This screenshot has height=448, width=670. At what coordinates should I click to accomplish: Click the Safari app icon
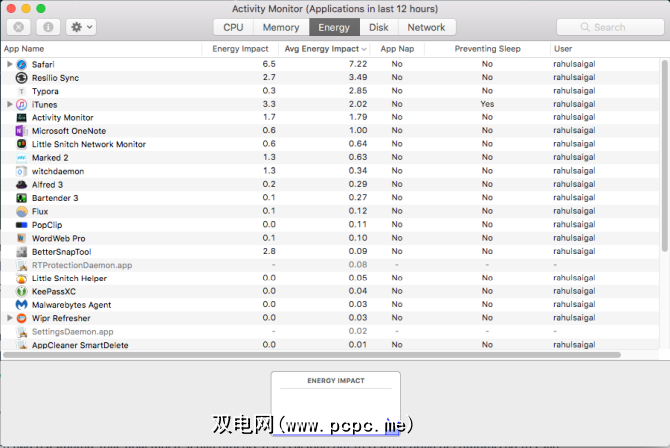pyautogui.click(x=21, y=65)
